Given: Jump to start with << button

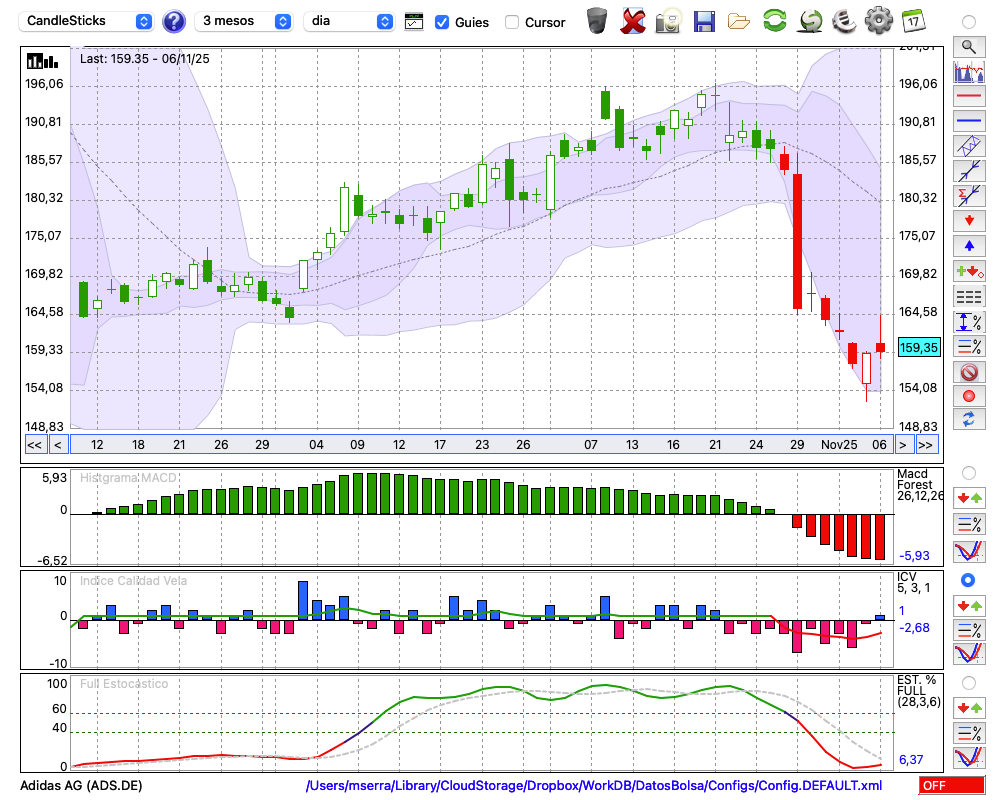Looking at the screenshot, I should coord(35,445).
